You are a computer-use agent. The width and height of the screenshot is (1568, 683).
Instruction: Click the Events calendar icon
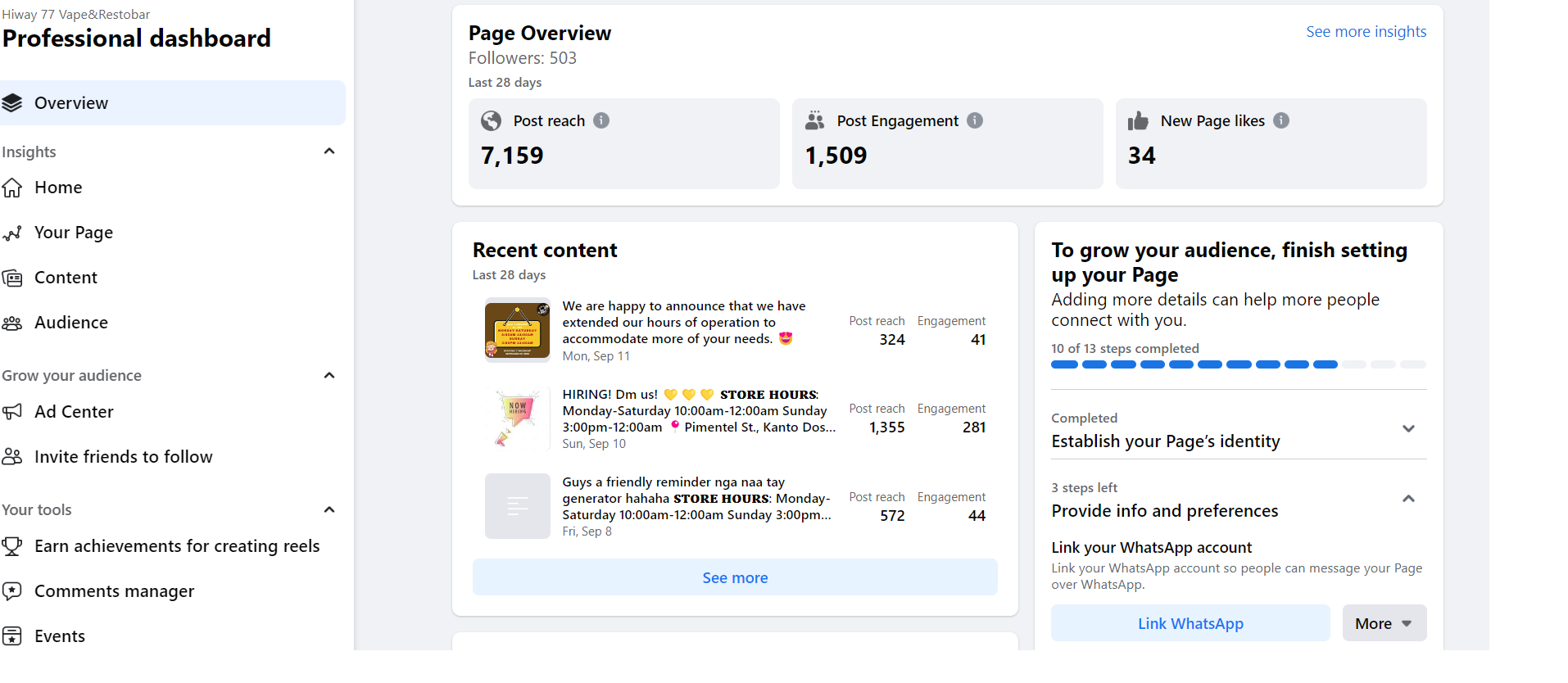[12, 636]
